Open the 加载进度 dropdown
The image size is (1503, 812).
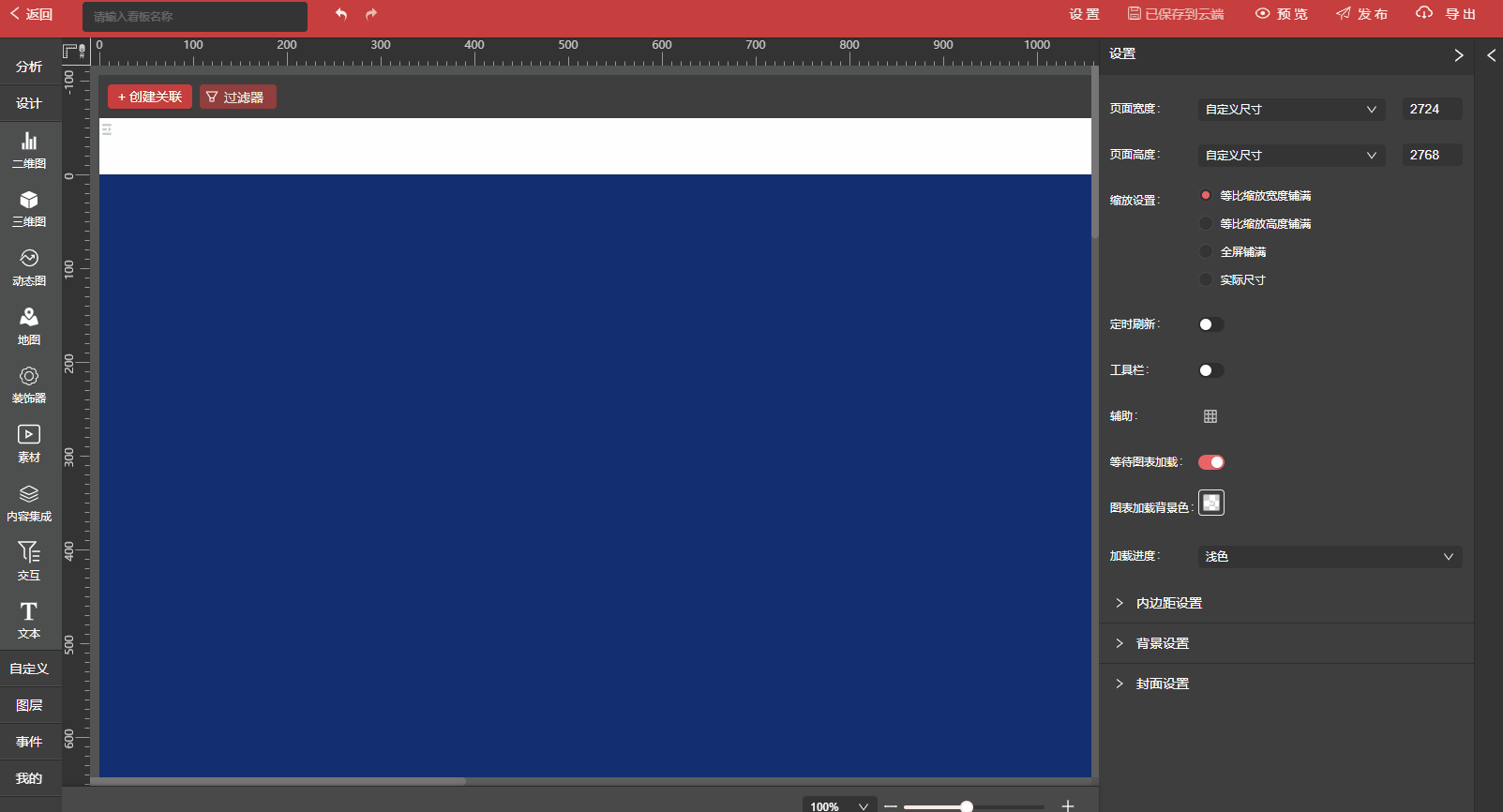pyautogui.click(x=1329, y=557)
